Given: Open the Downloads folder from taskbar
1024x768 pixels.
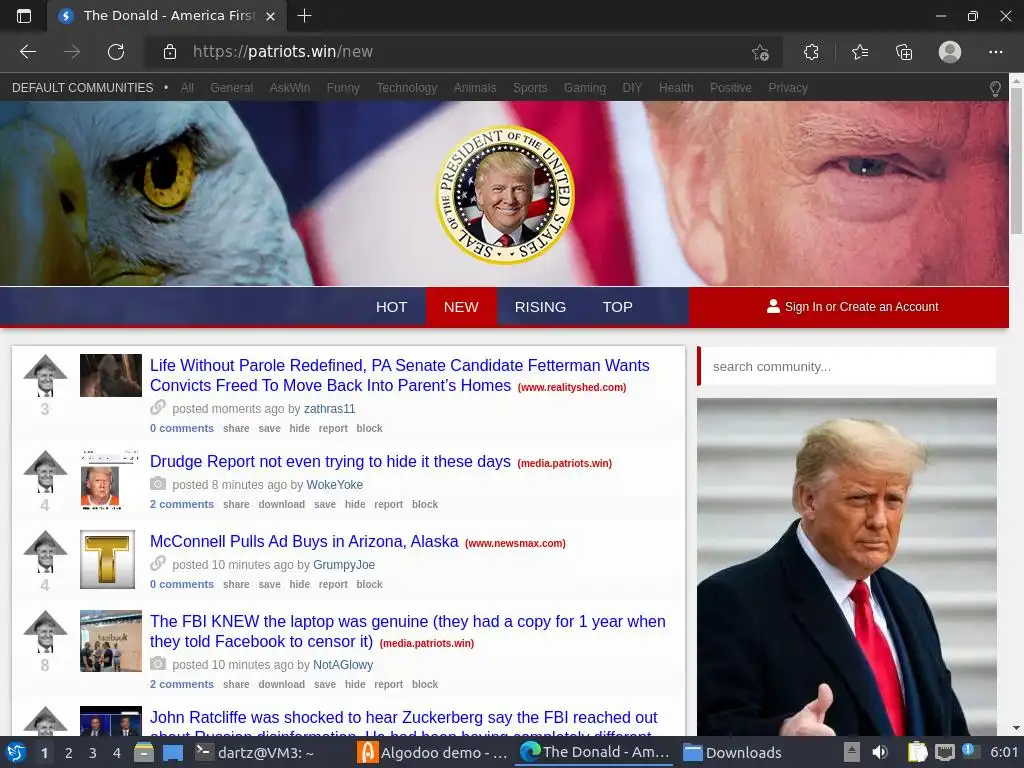Looking at the screenshot, I should (732, 752).
